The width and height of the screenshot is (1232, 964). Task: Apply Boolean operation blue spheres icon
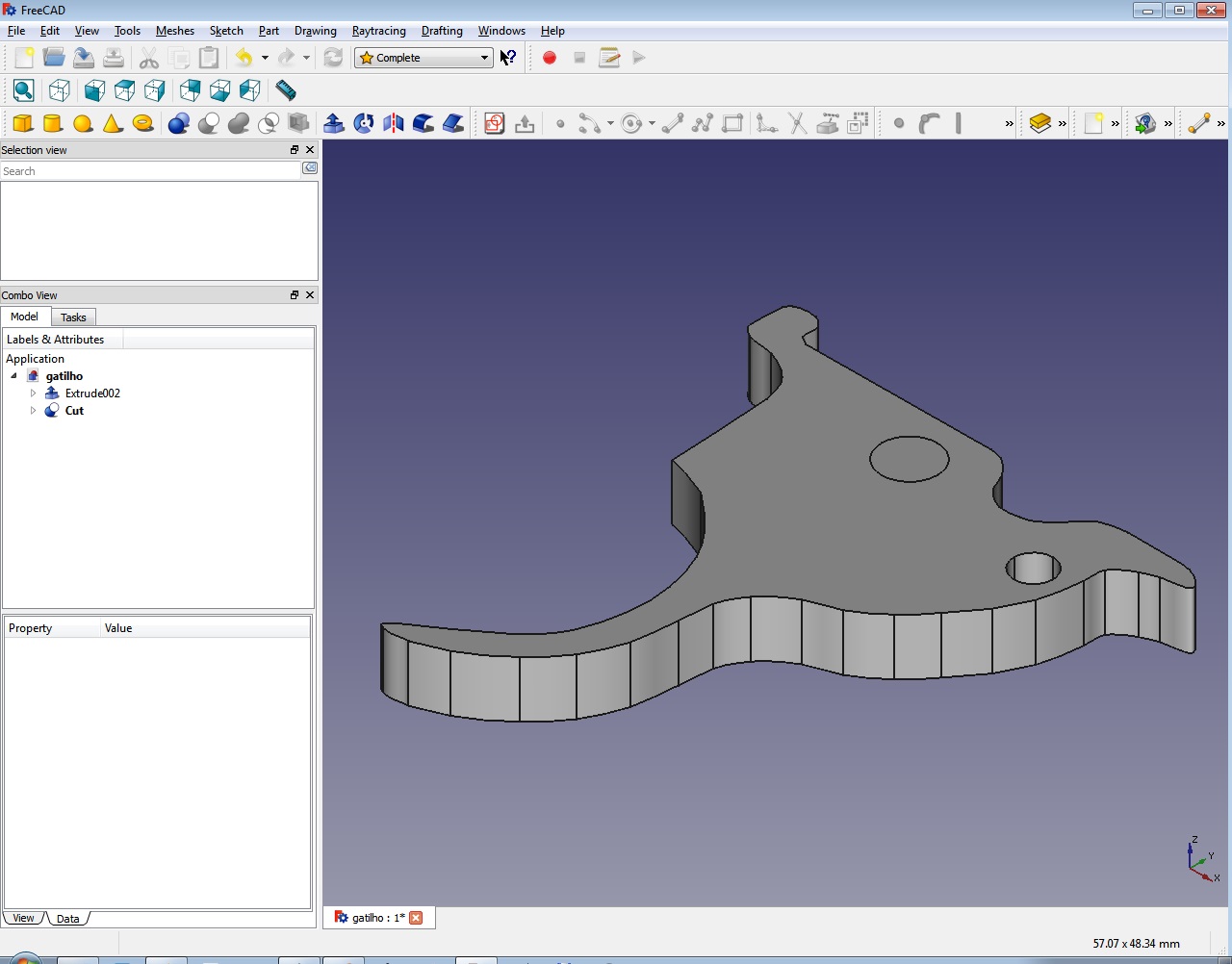coord(179,123)
